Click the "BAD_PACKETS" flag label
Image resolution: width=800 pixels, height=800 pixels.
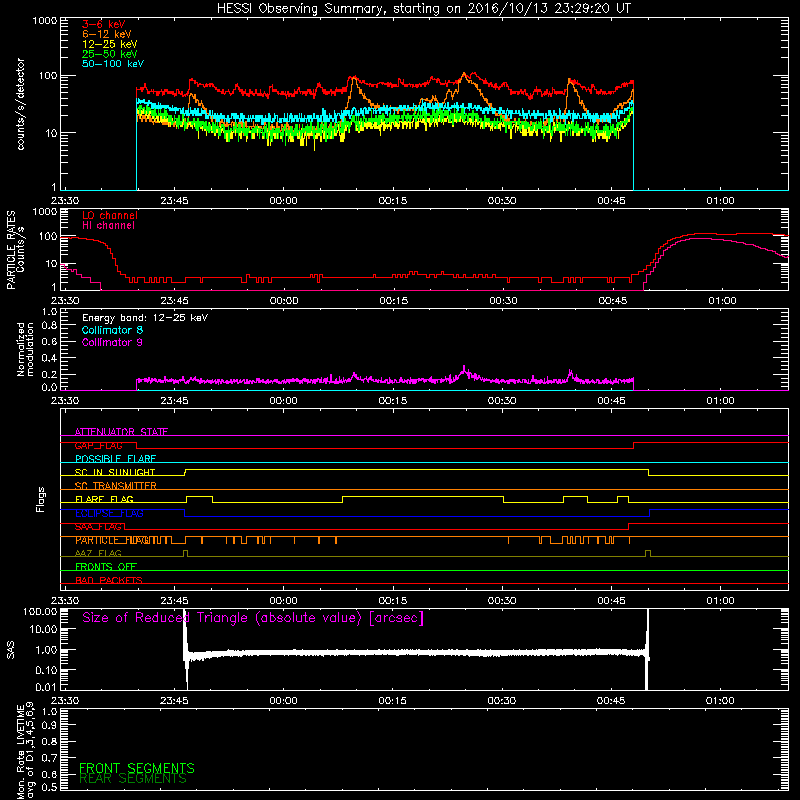point(109,580)
